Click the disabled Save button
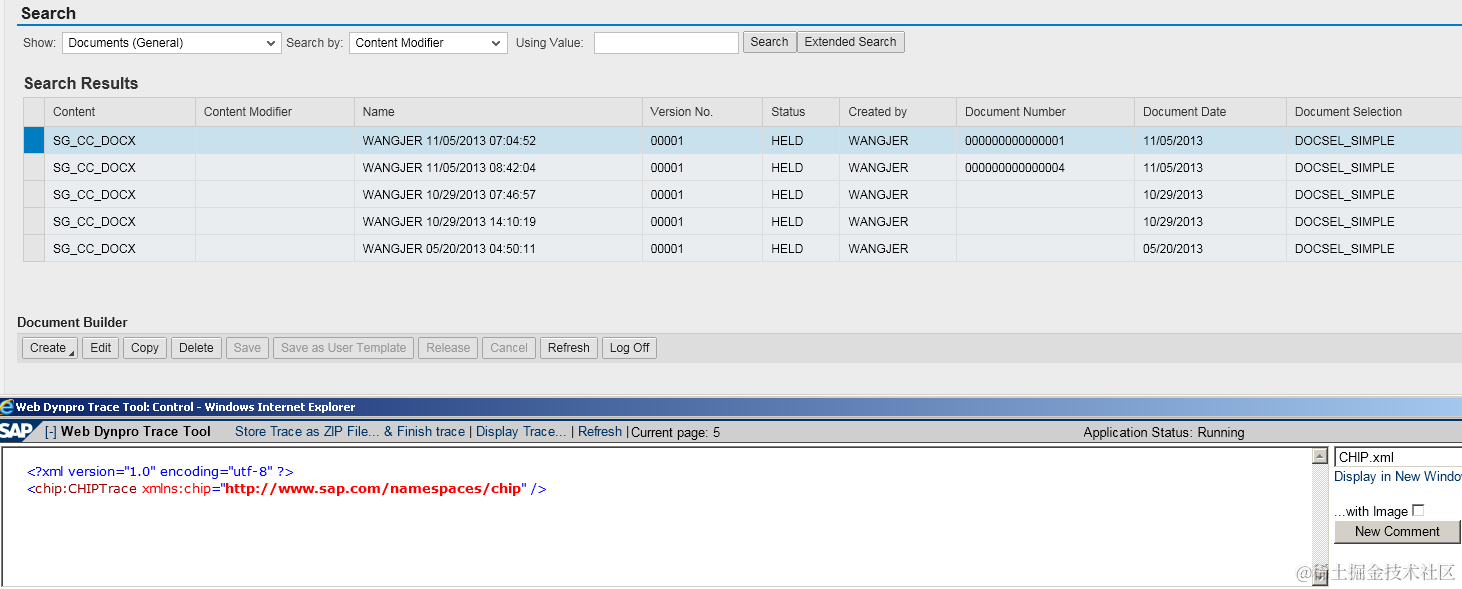Viewport: 1462px width, 589px height. point(247,348)
